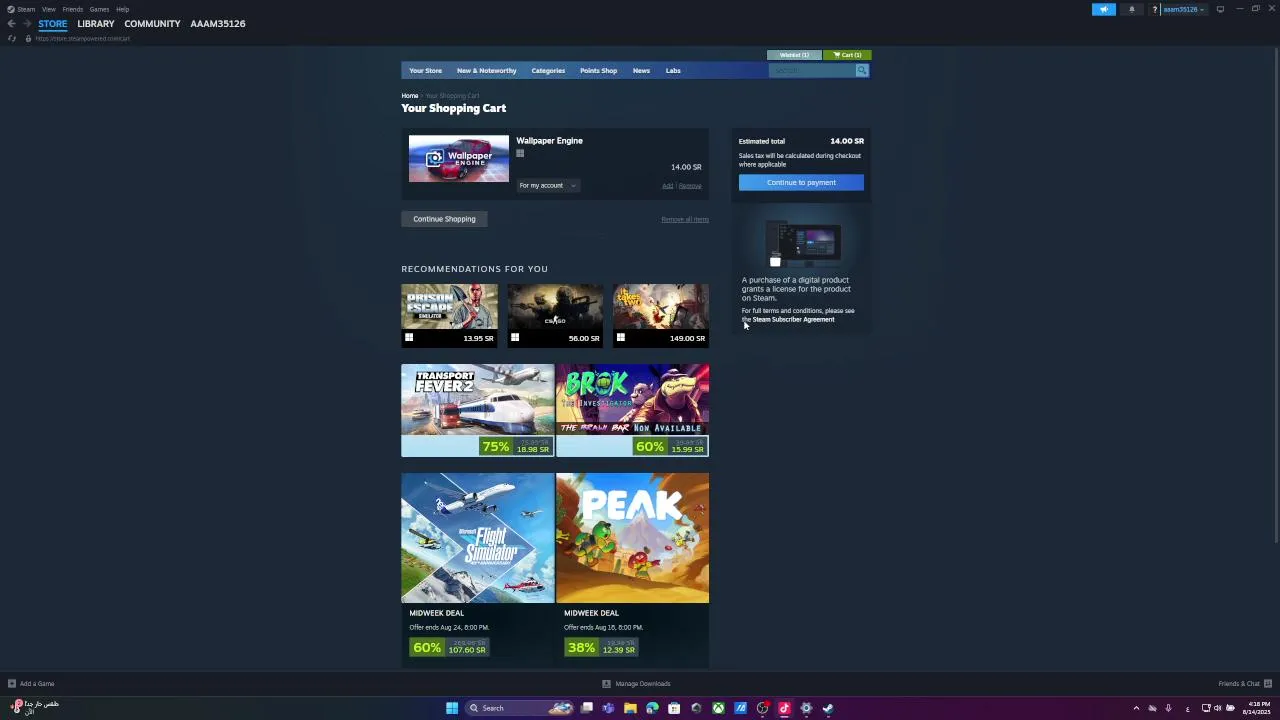Go to the Points Shop
Image resolution: width=1280 pixels, height=720 pixels.
pyautogui.click(x=598, y=70)
